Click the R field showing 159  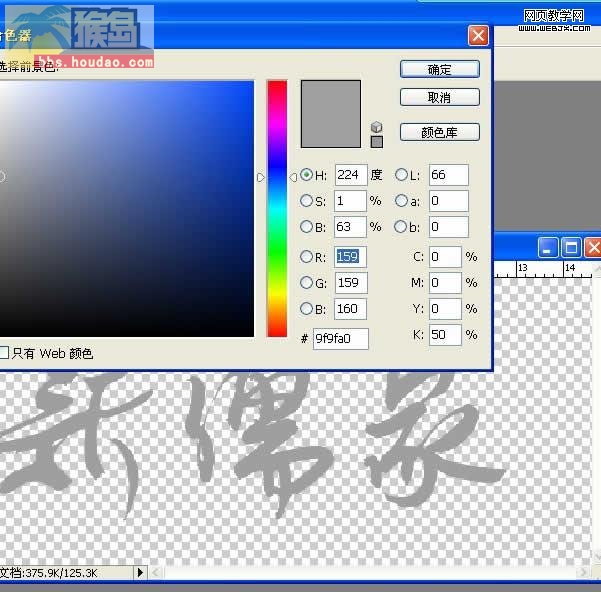[350, 257]
